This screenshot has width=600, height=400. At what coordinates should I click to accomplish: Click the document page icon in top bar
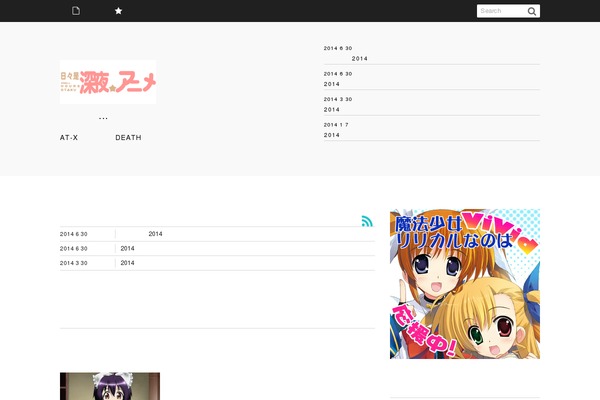(76, 11)
